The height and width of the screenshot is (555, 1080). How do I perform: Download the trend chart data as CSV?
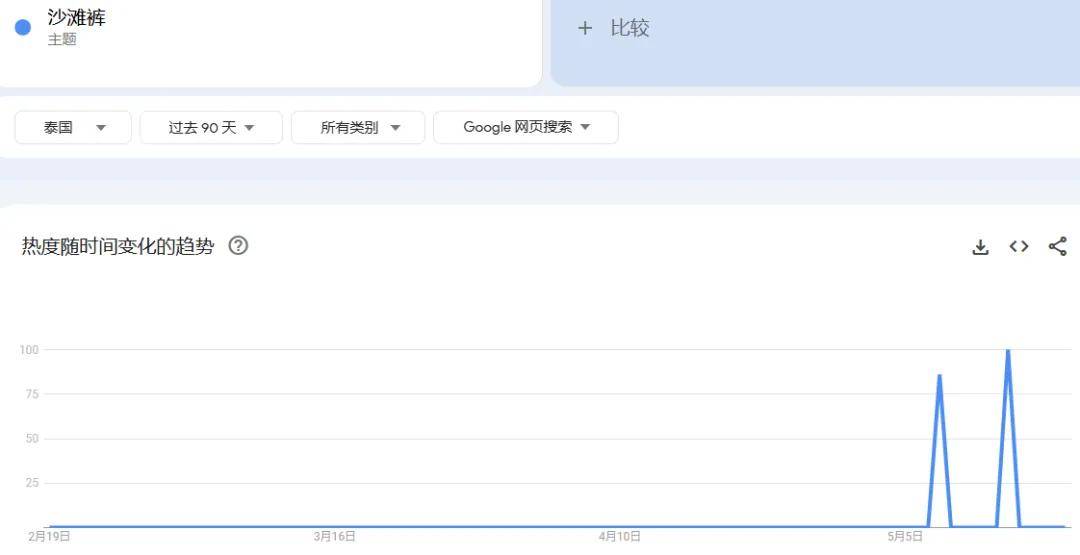pyautogui.click(x=980, y=247)
